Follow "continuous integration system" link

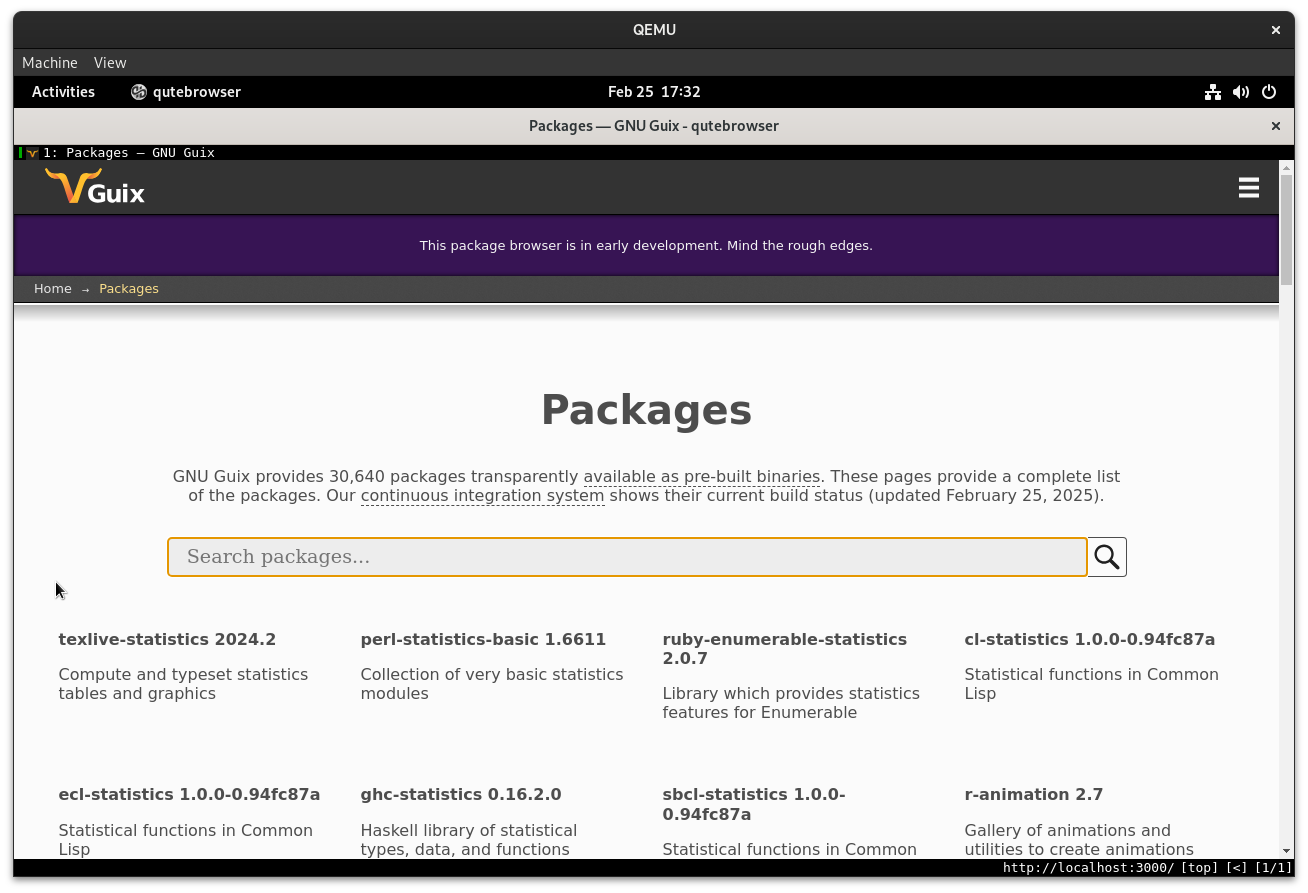482,496
